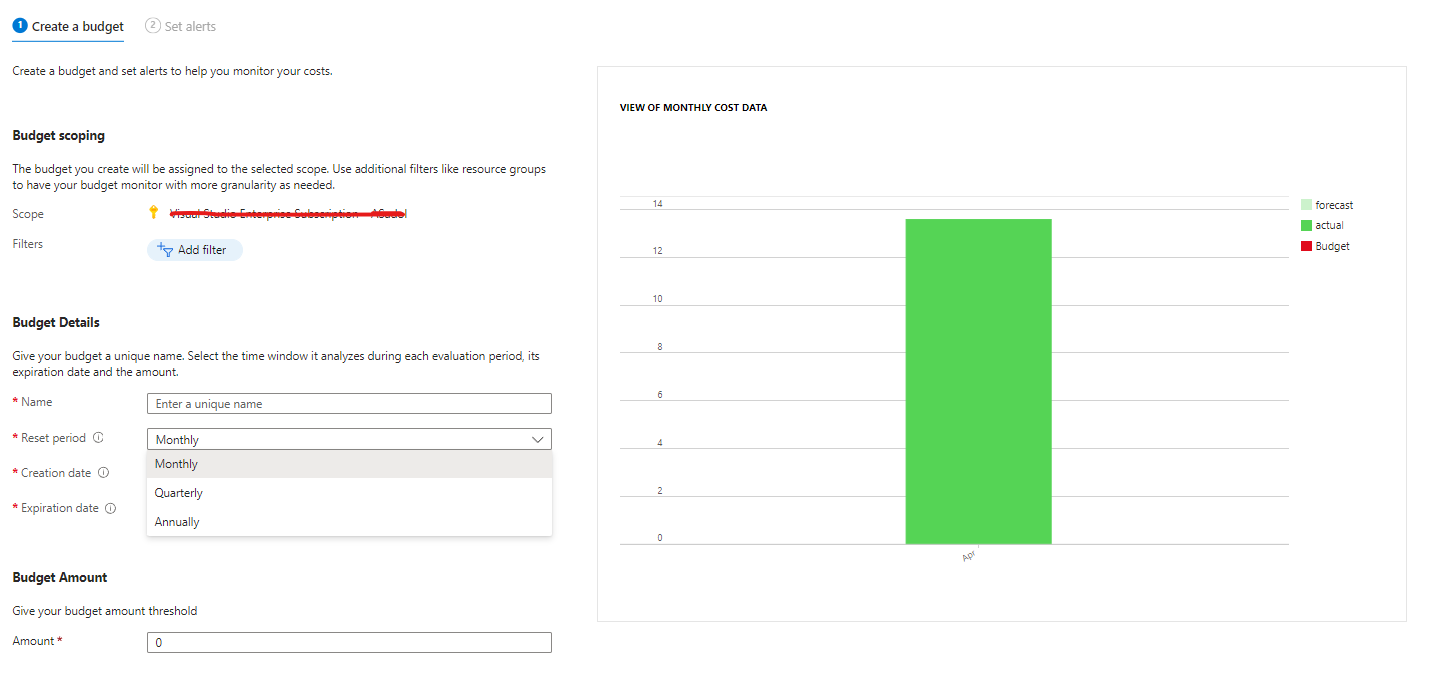
Task: Open the Reset period dropdown chevron
Action: (x=537, y=439)
